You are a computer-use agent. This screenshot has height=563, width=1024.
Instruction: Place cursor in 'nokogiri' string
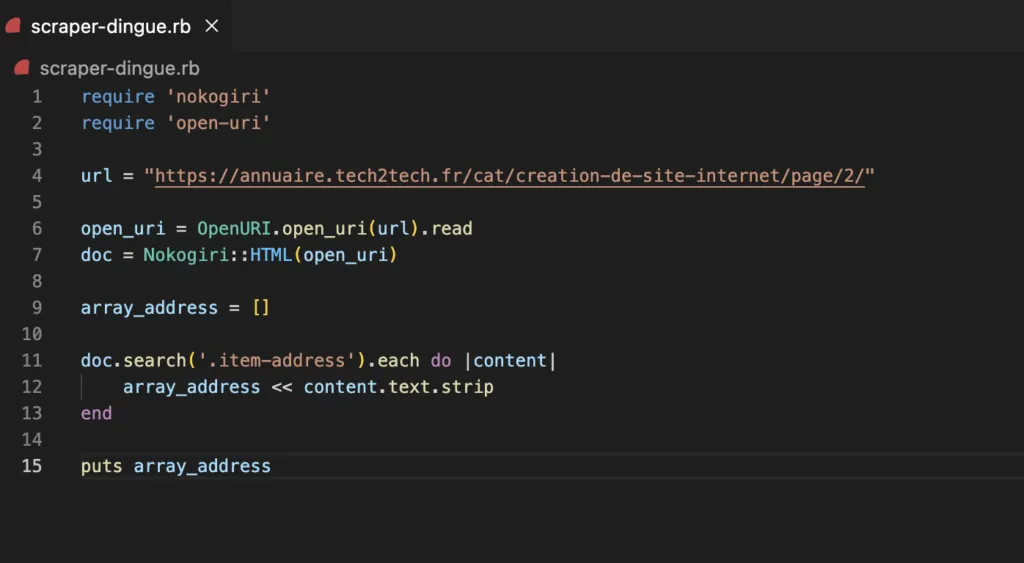(x=218, y=97)
